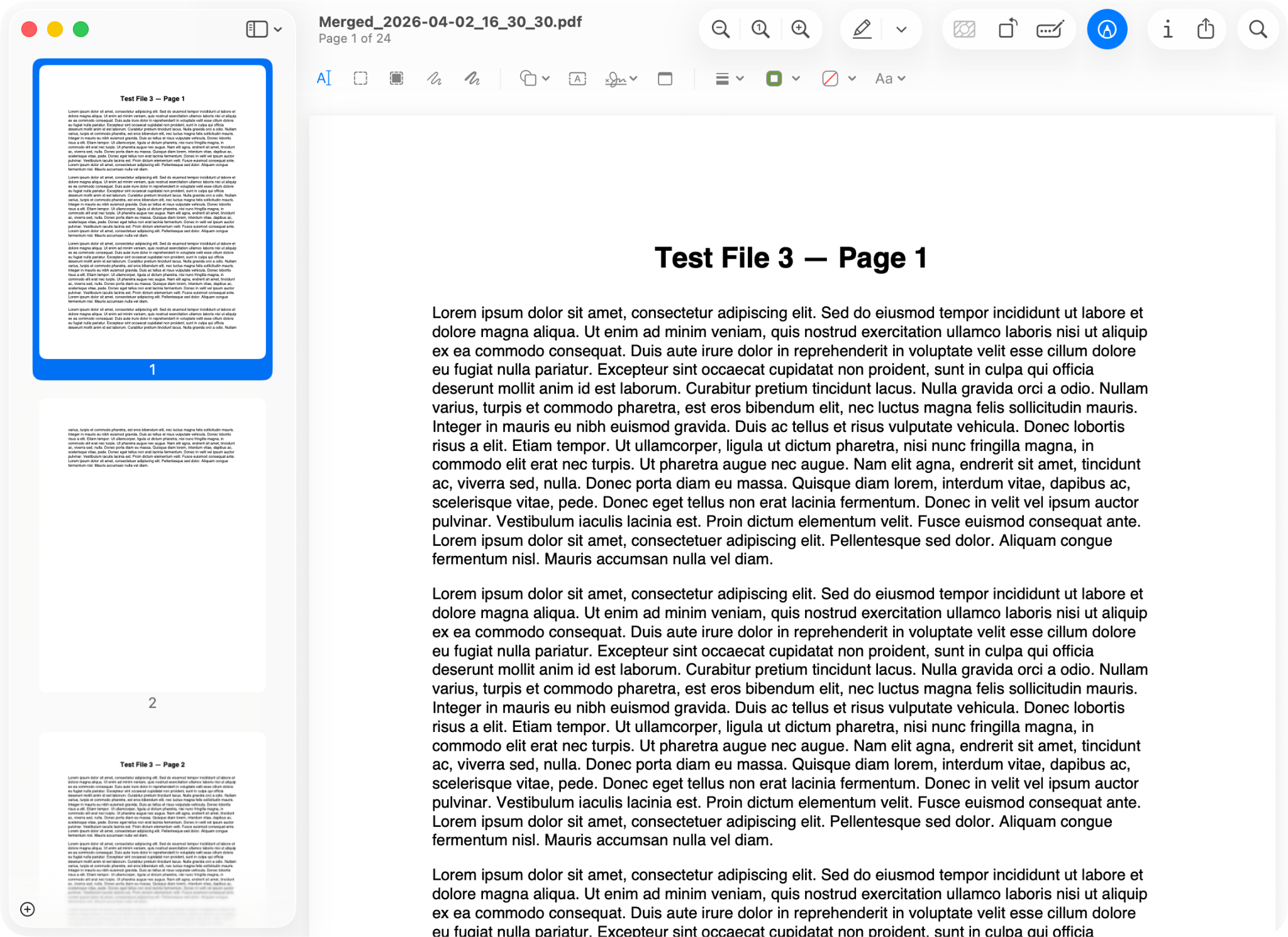Select the Draw tool
The image size is (1288, 937).
(472, 78)
